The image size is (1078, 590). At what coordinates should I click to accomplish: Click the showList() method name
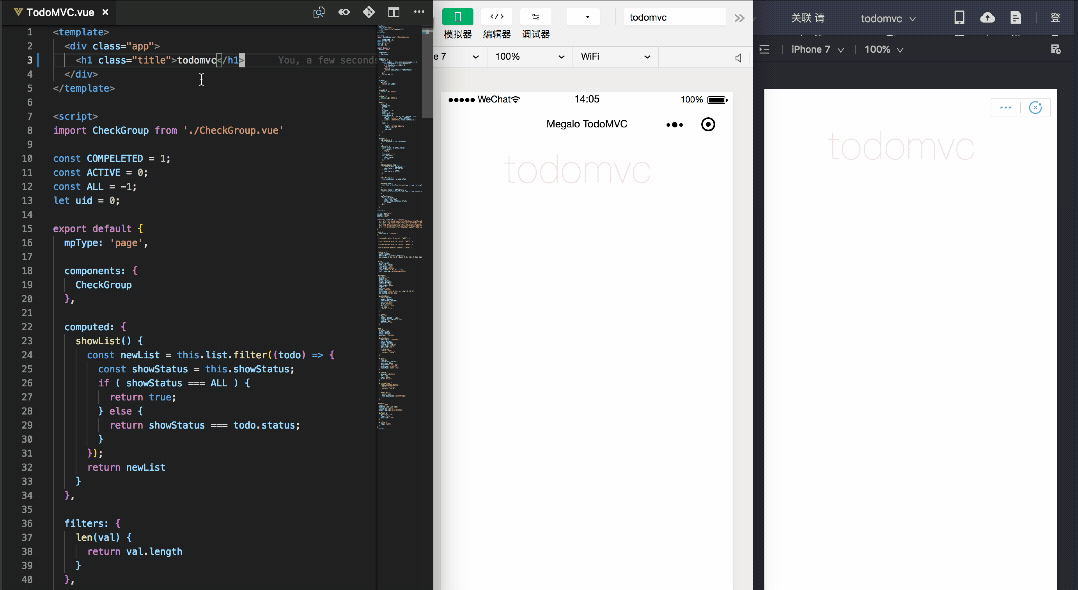(103, 340)
